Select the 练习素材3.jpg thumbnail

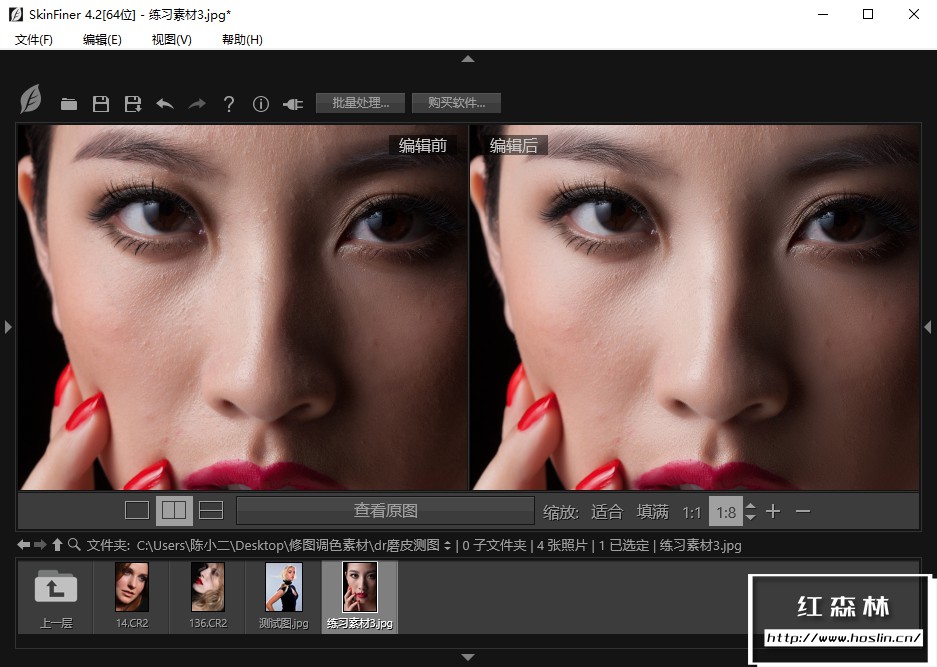click(359, 596)
